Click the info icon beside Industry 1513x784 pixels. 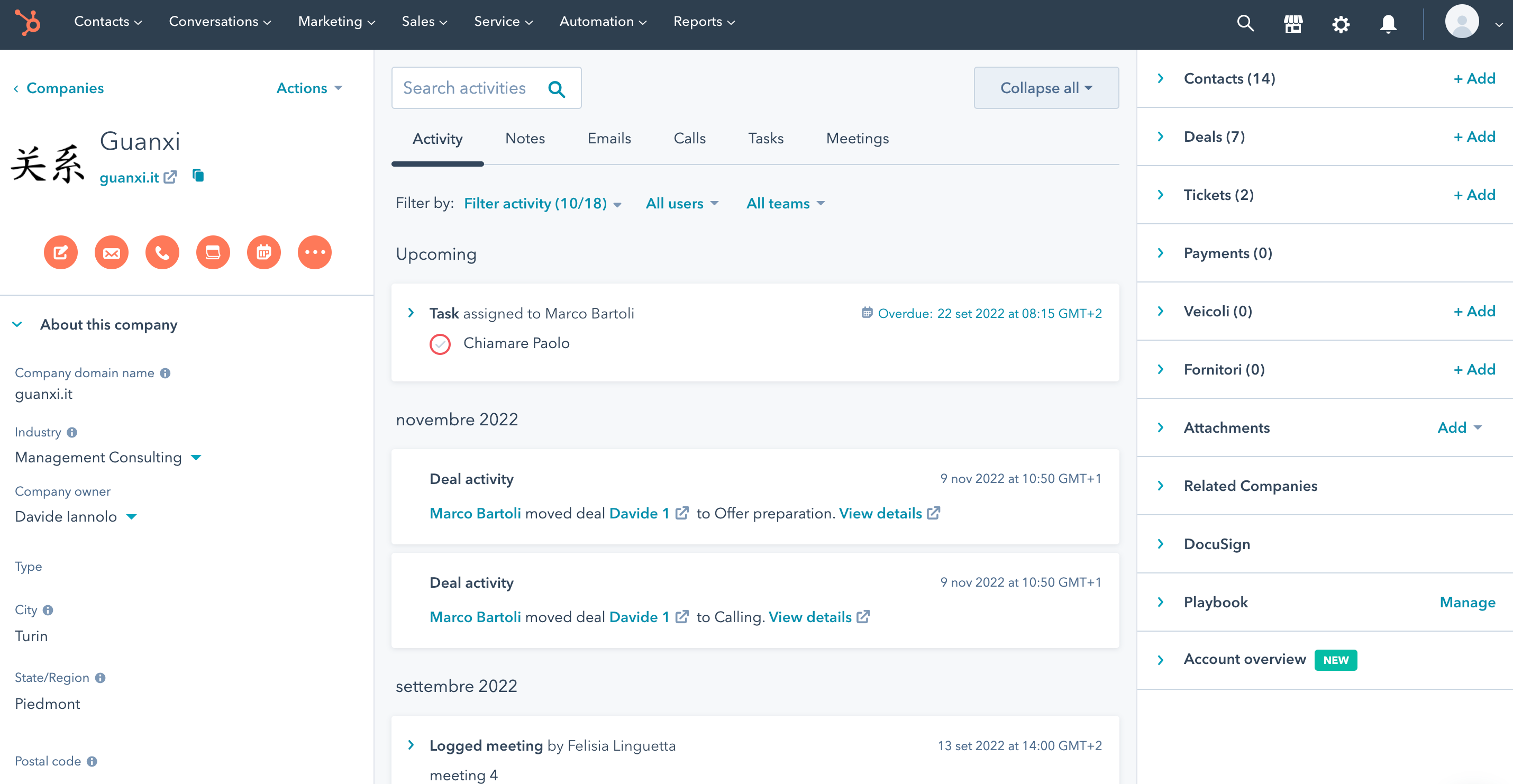tap(71, 432)
